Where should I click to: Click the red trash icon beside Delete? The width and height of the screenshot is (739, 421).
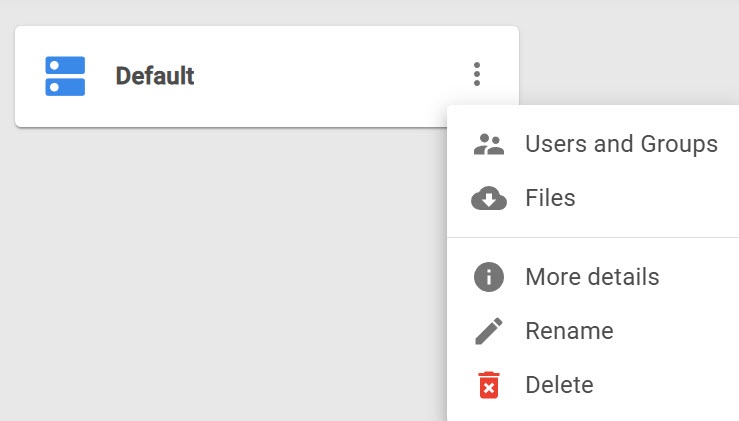489,385
